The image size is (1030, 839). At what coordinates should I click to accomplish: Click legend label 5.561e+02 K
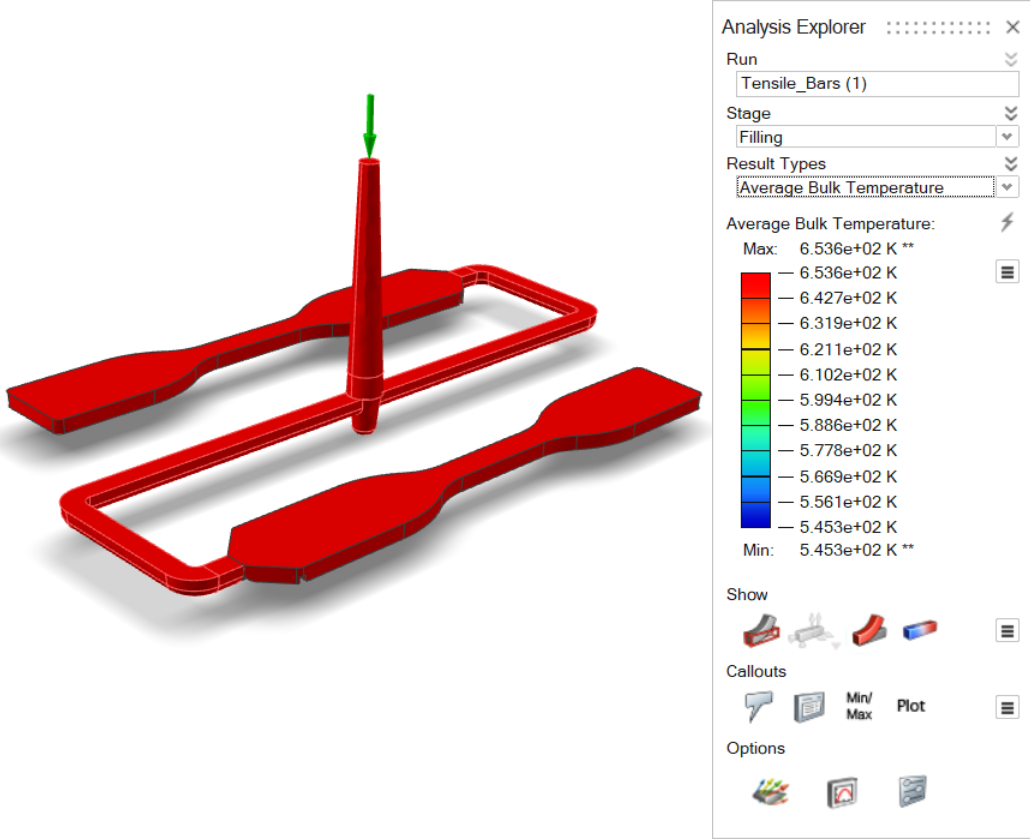click(x=848, y=502)
